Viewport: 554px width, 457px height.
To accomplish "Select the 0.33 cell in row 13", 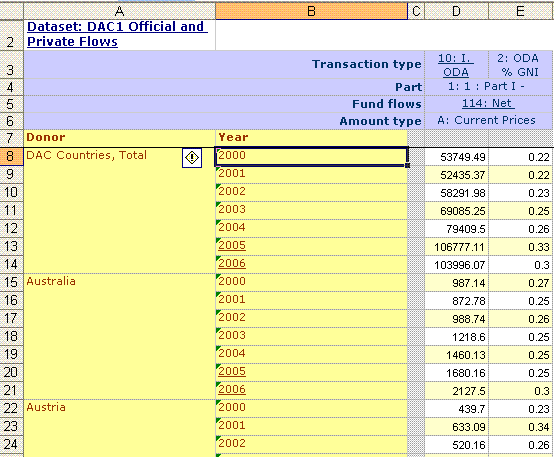I will coord(520,247).
